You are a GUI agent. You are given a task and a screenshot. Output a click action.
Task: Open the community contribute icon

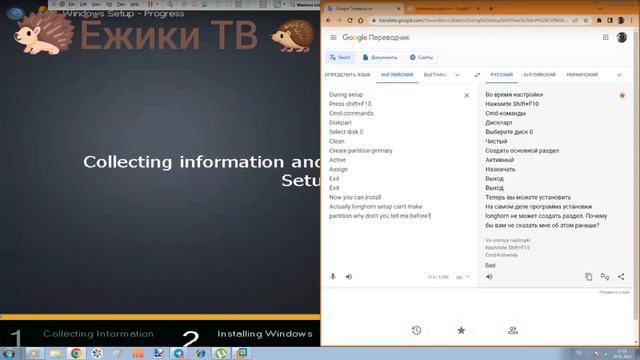pyautogui.click(x=513, y=330)
